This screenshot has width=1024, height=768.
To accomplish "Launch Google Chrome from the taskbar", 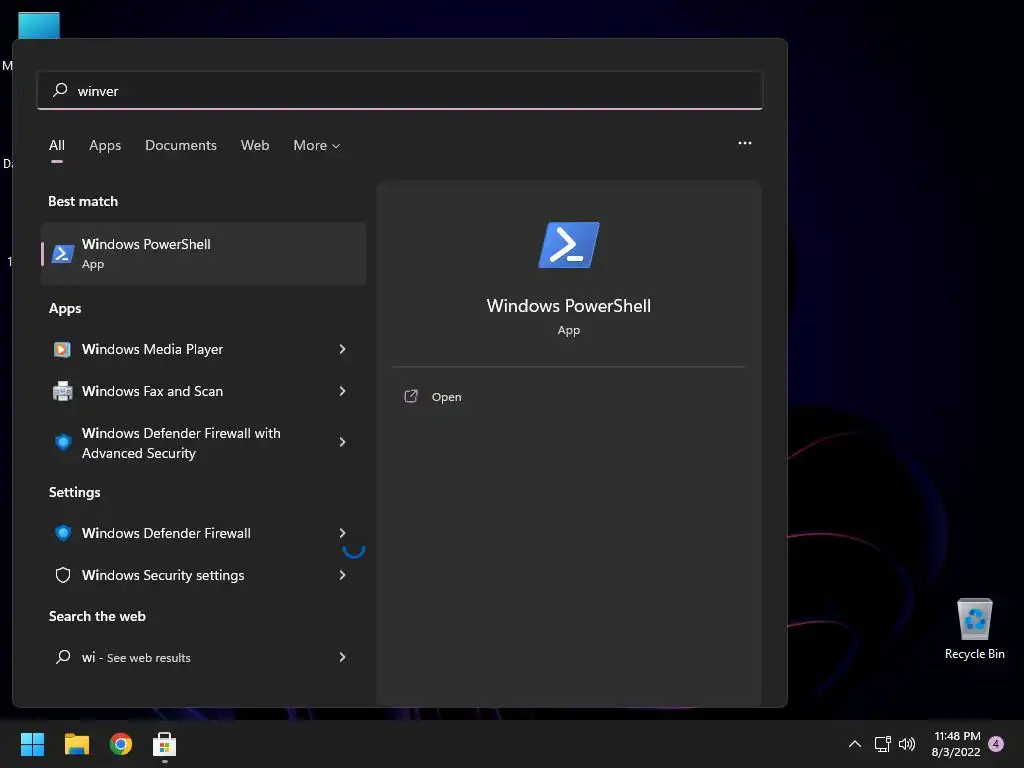I will coord(121,744).
